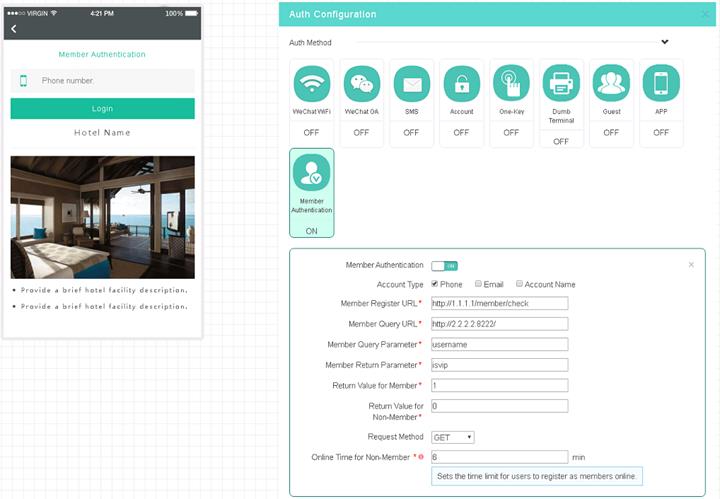
Task: Click the Auth Configuration title text
Action: tap(332, 14)
